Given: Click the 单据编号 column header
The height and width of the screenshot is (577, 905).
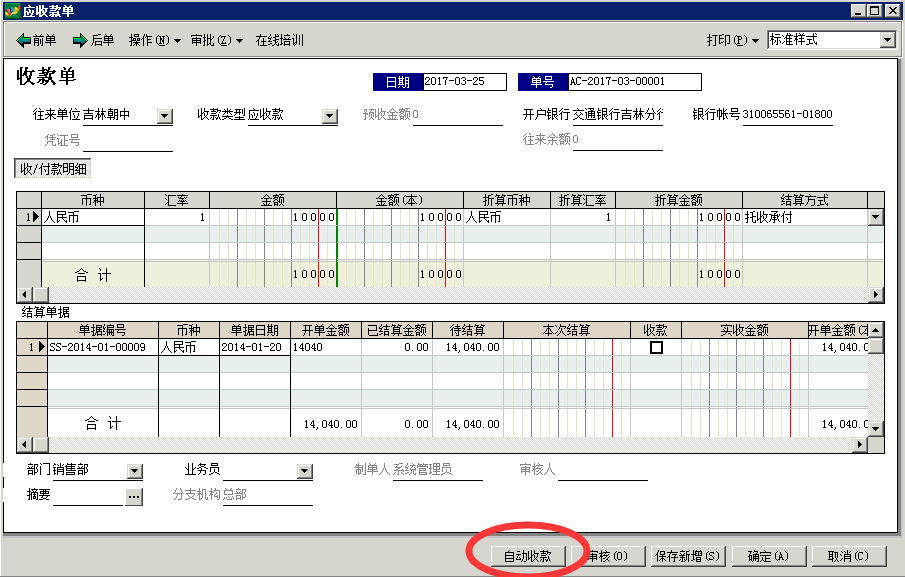Looking at the screenshot, I should coord(103,330).
